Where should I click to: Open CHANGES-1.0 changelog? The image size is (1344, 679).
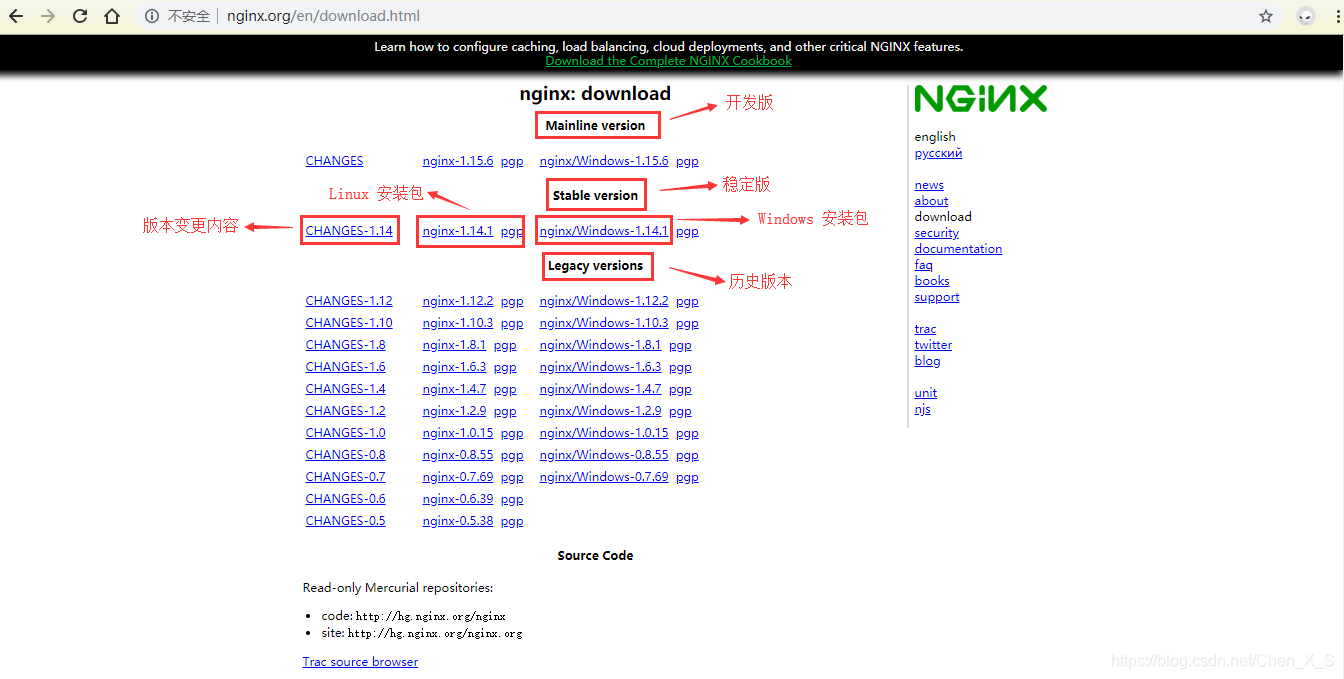[345, 433]
